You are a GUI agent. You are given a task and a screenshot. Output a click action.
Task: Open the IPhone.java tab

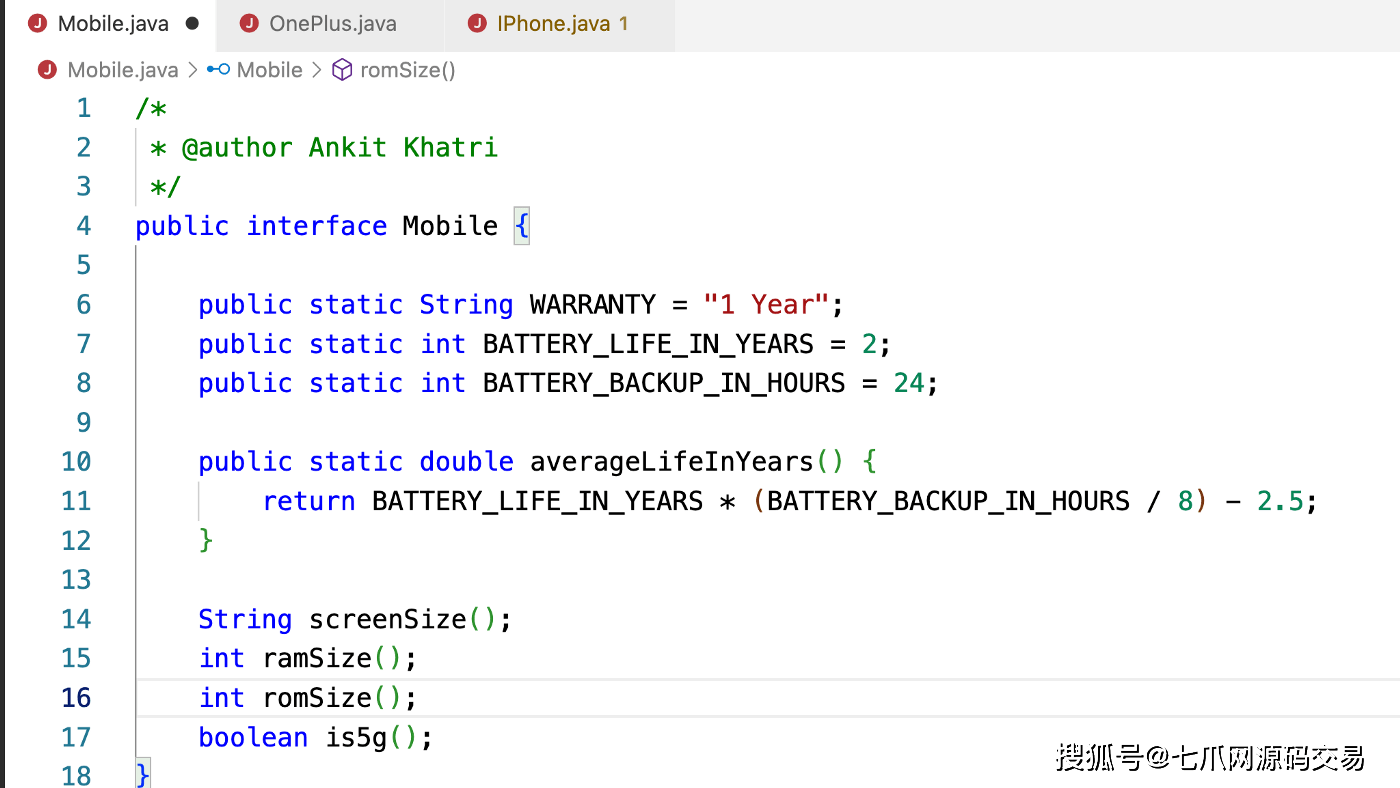coord(560,24)
